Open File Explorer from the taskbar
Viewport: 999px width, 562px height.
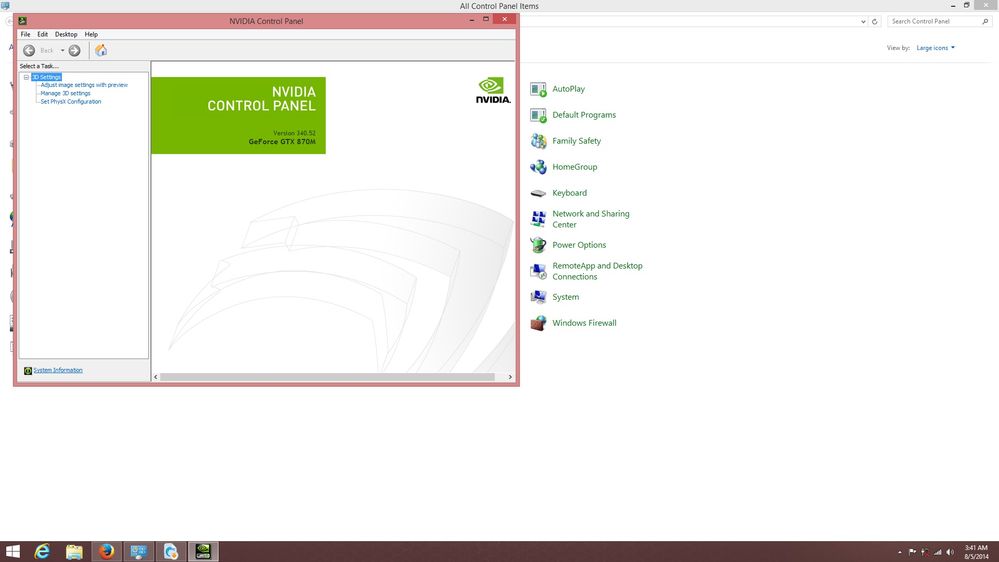[x=74, y=551]
